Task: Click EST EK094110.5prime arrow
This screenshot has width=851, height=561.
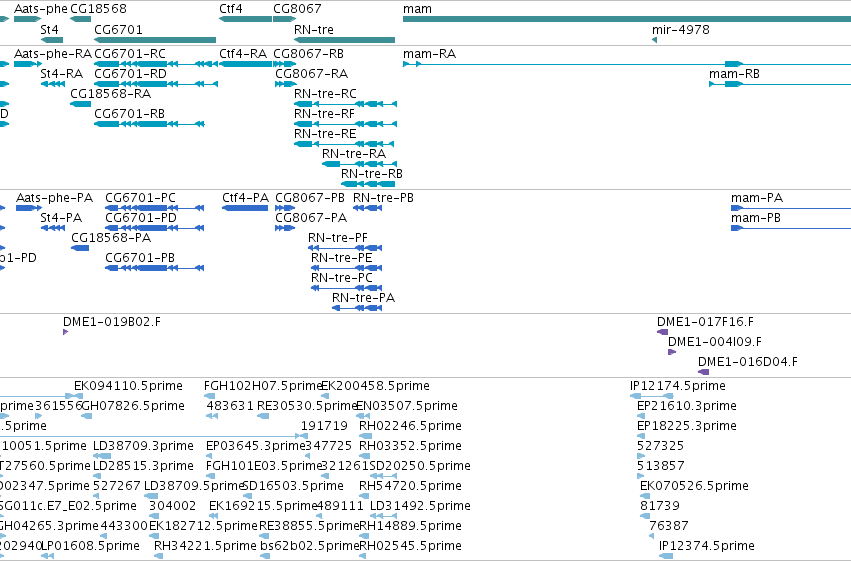Action: pos(79,396)
